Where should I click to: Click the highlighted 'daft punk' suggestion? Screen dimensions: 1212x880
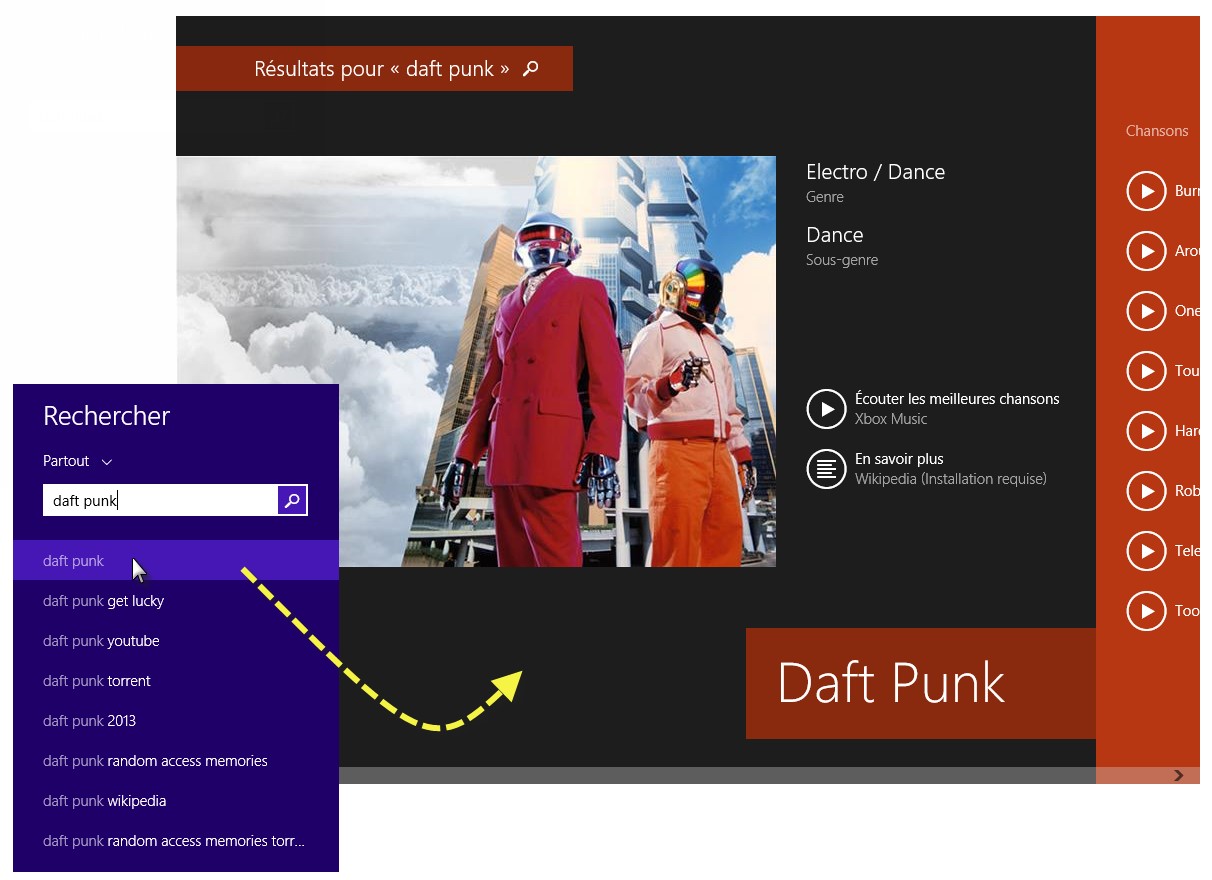(73, 561)
